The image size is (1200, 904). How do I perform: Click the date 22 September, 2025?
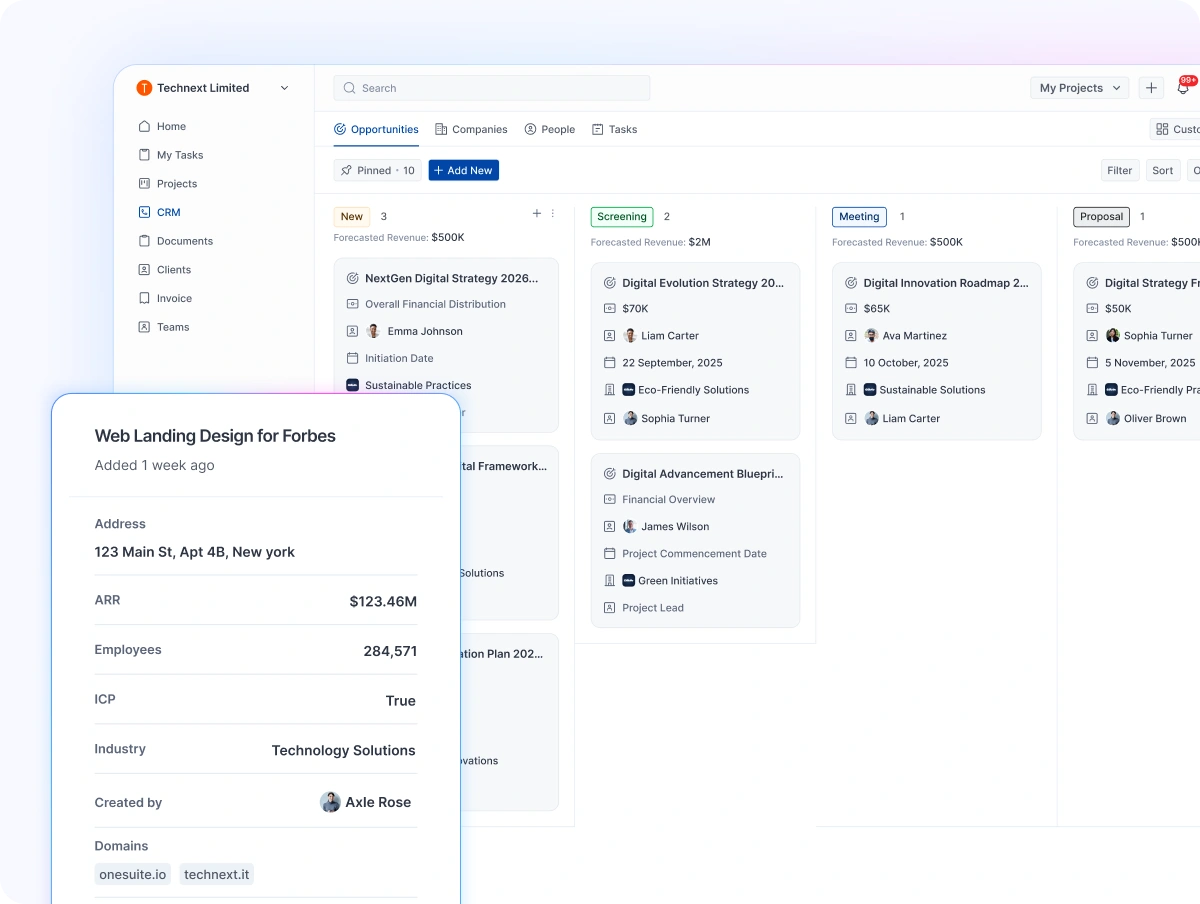coord(672,363)
